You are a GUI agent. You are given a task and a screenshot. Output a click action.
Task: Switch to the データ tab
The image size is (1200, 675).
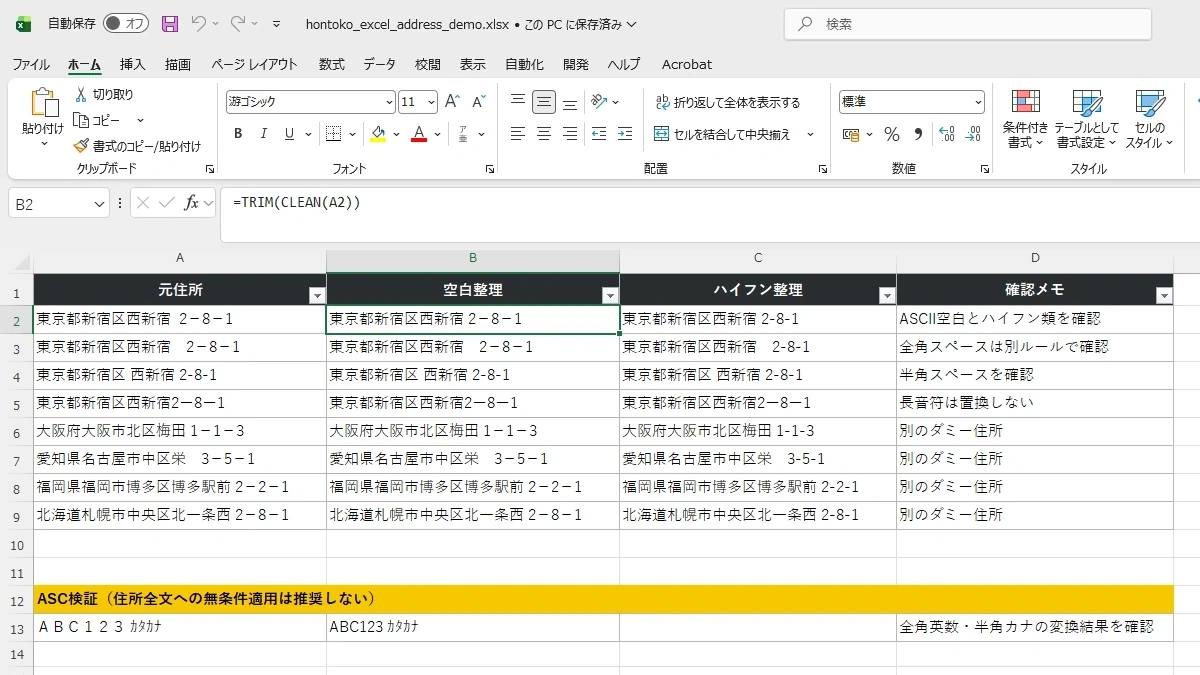pyautogui.click(x=380, y=64)
